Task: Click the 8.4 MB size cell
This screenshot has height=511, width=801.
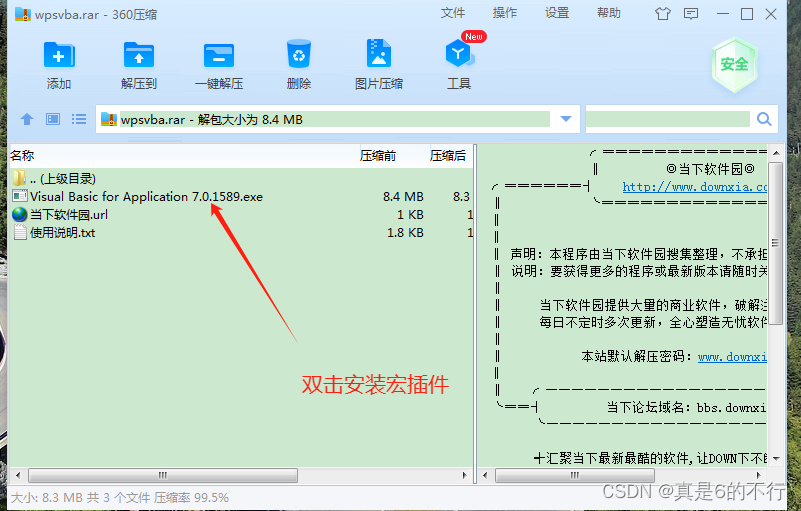Action: click(403, 197)
